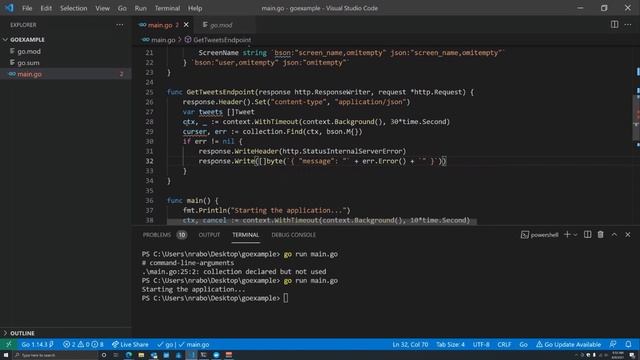Open the Output panel tab
Image resolution: width=640 pixels, height=360 pixels.
pyautogui.click(x=209, y=235)
